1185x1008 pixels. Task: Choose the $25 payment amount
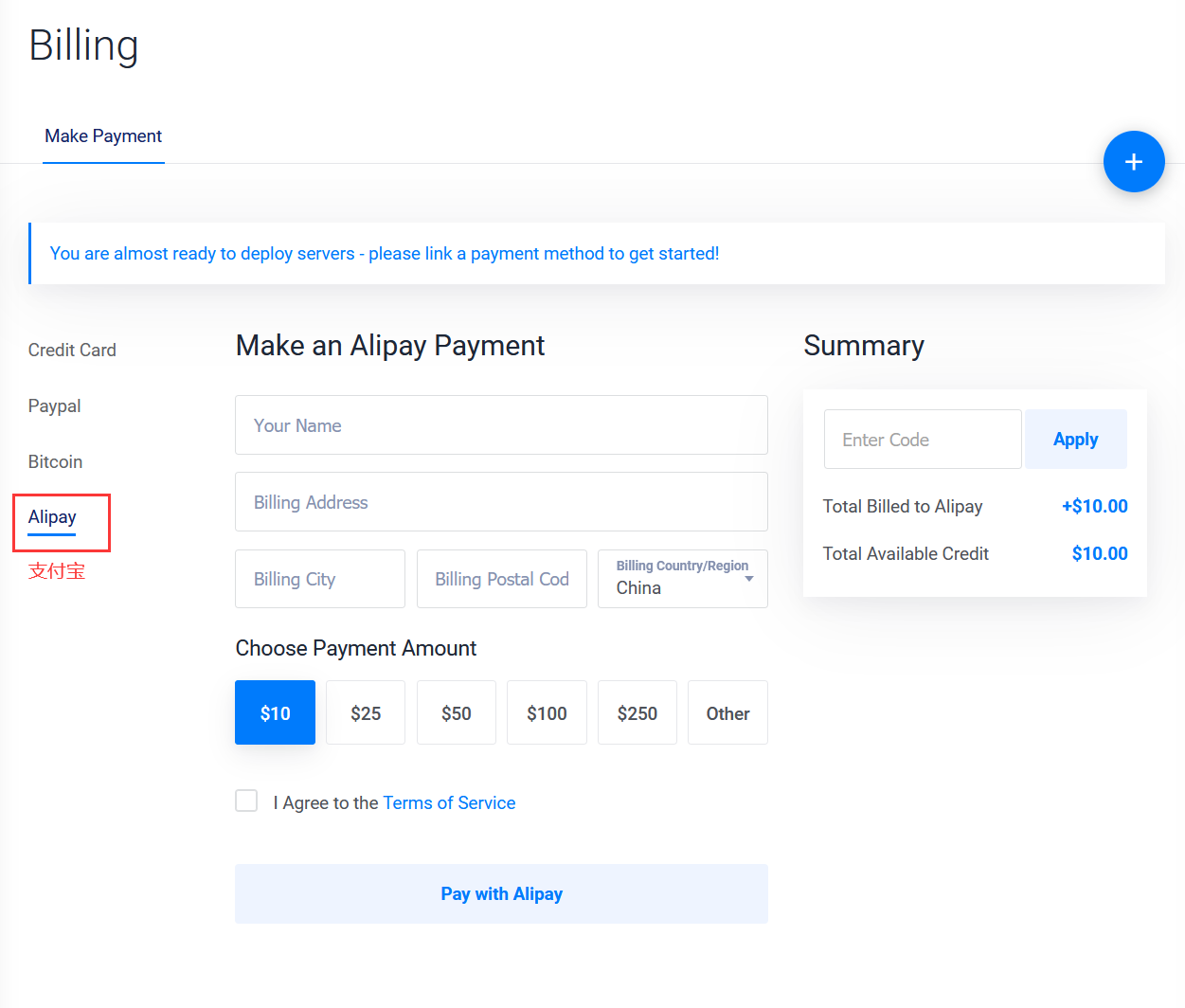(x=366, y=712)
